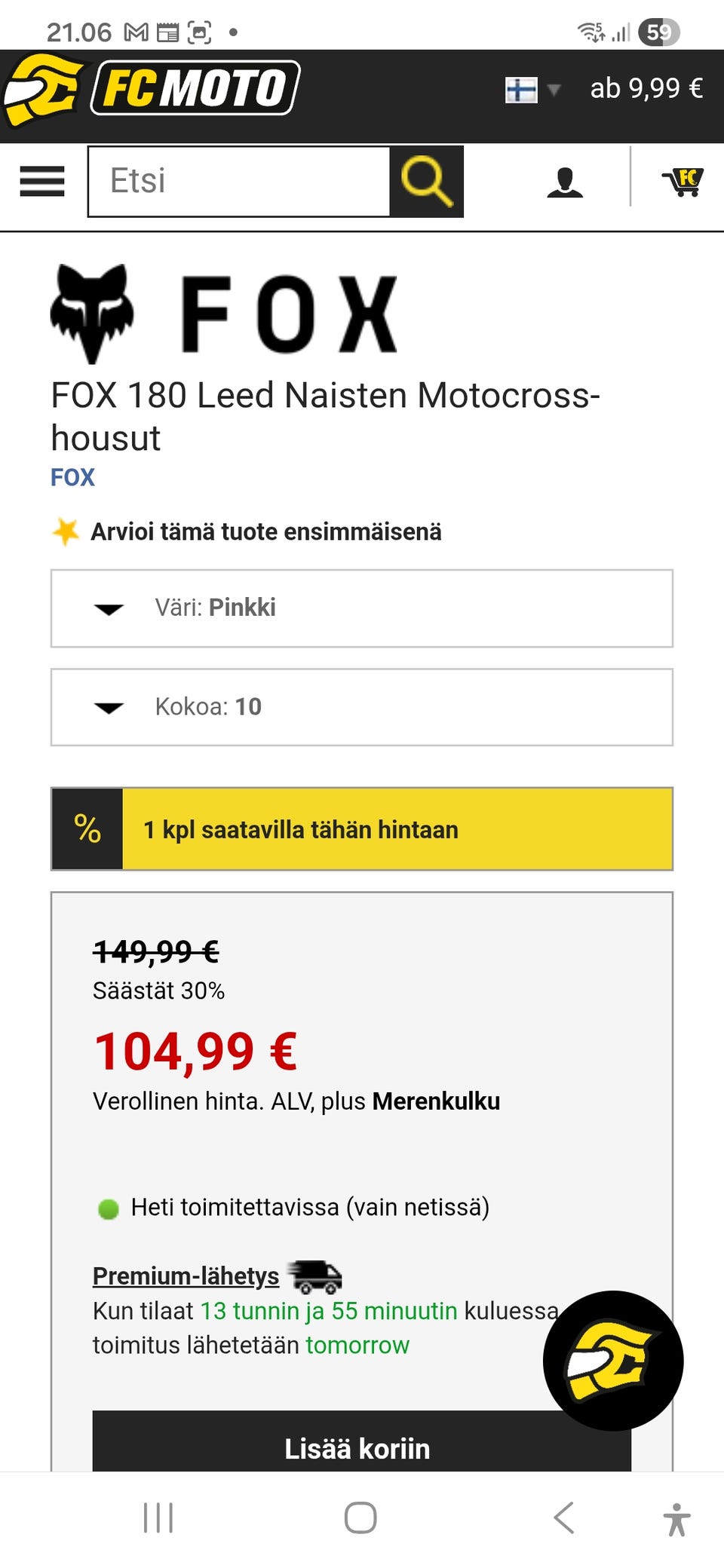
Task: Open the search with the magnifier icon
Action: click(x=426, y=182)
